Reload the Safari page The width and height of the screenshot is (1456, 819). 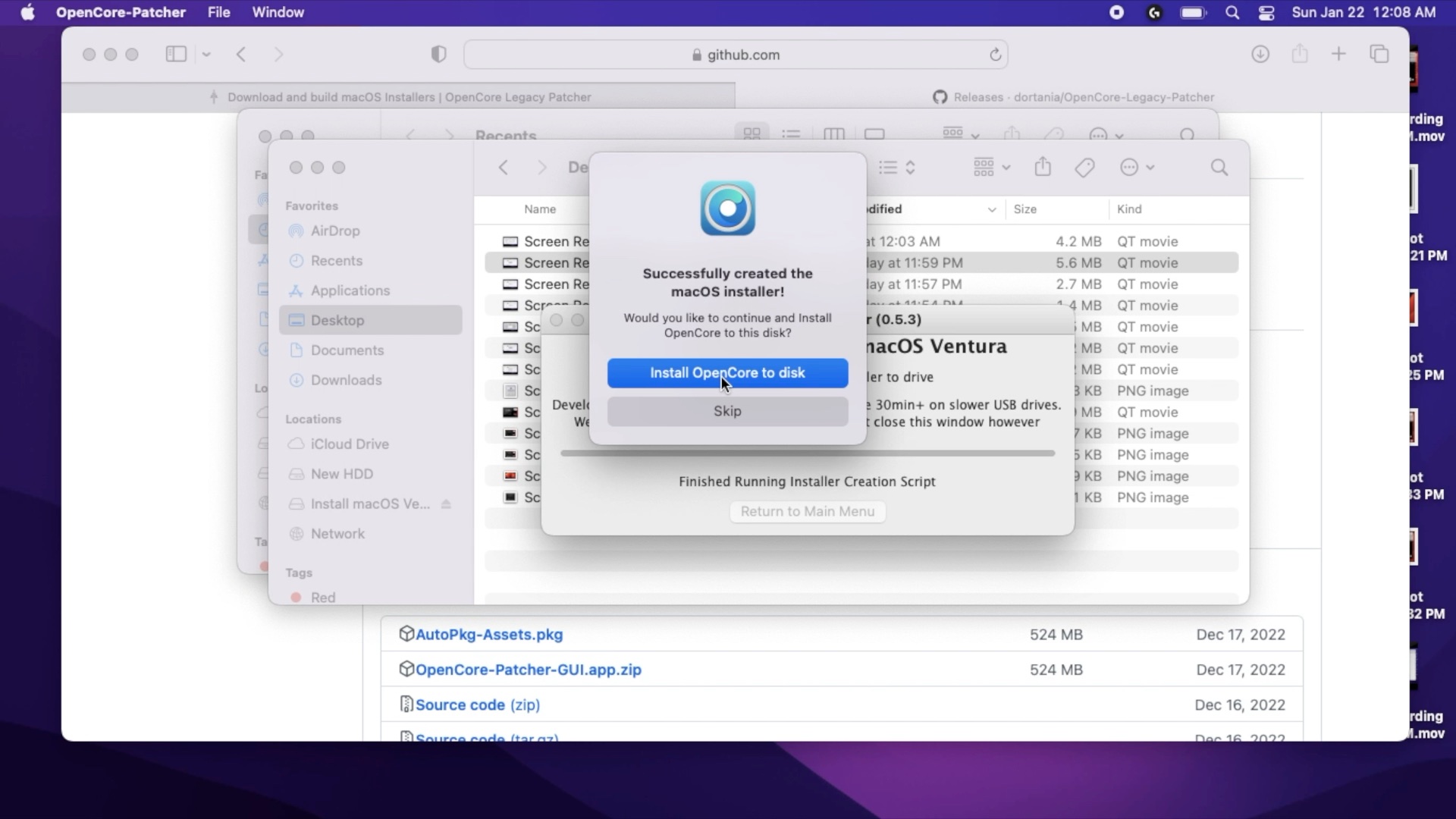(995, 55)
